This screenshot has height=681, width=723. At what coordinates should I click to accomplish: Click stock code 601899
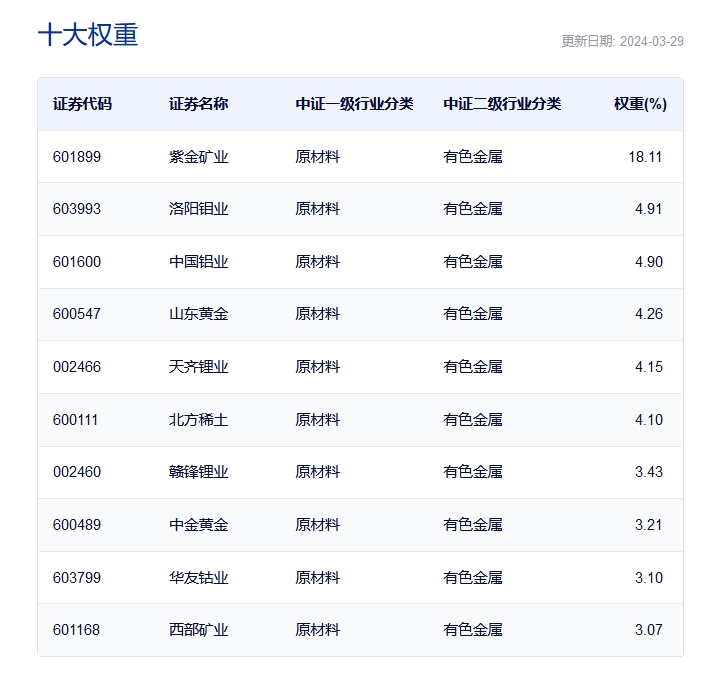click(x=77, y=157)
